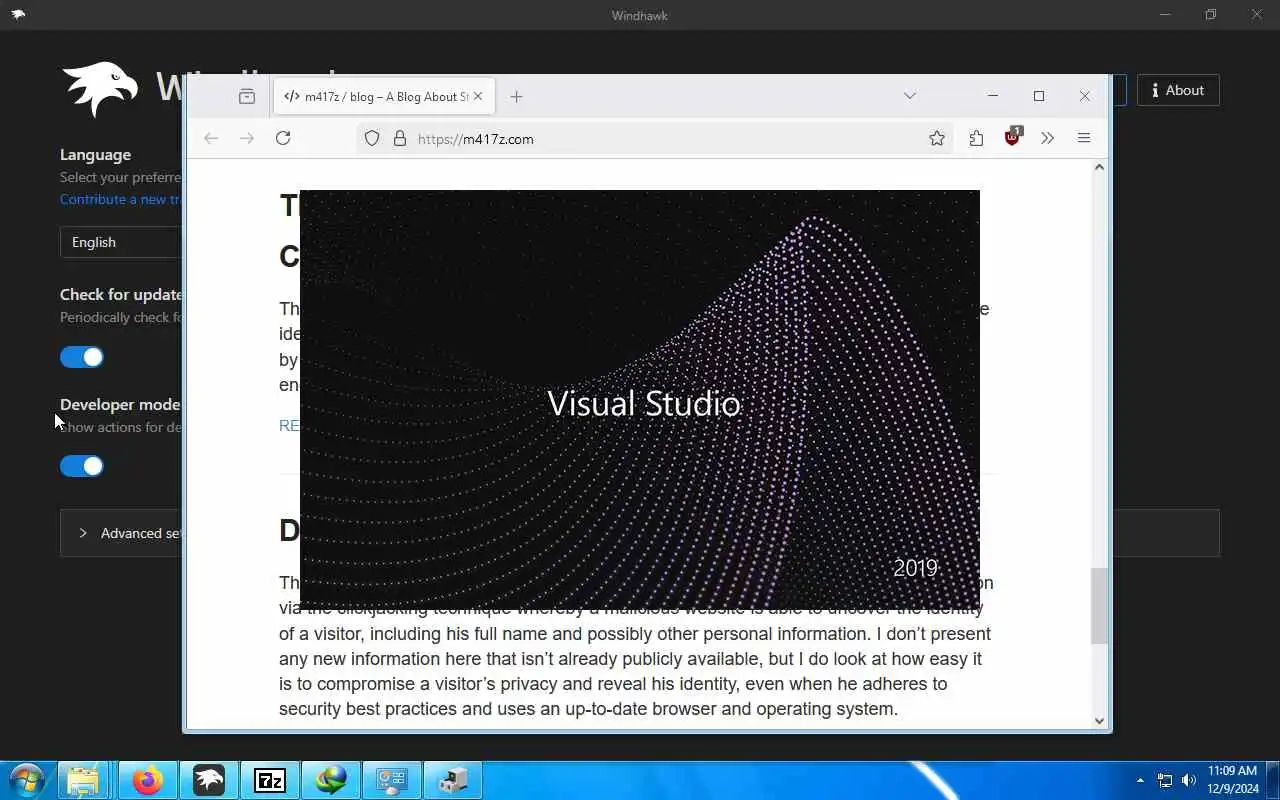Screen dimensions: 1280x800
Task: View site security padlock info
Action: click(x=400, y=139)
